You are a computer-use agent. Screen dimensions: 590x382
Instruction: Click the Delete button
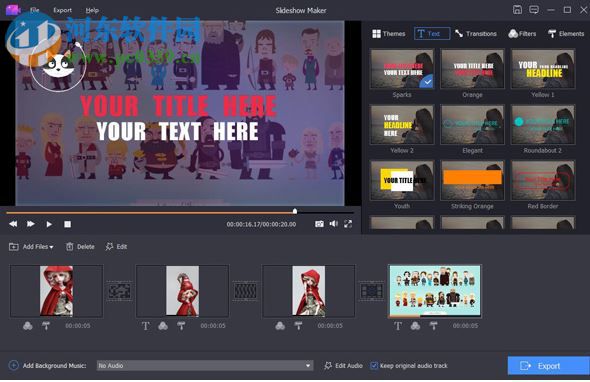coord(80,247)
